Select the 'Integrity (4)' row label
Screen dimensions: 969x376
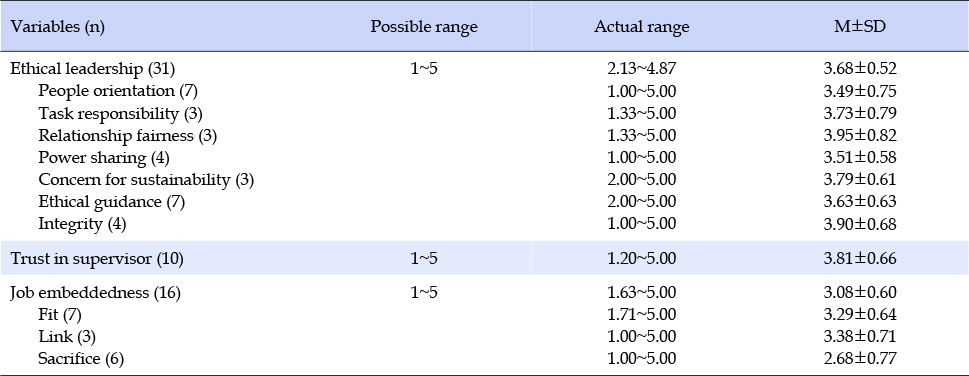pyautogui.click(x=82, y=224)
